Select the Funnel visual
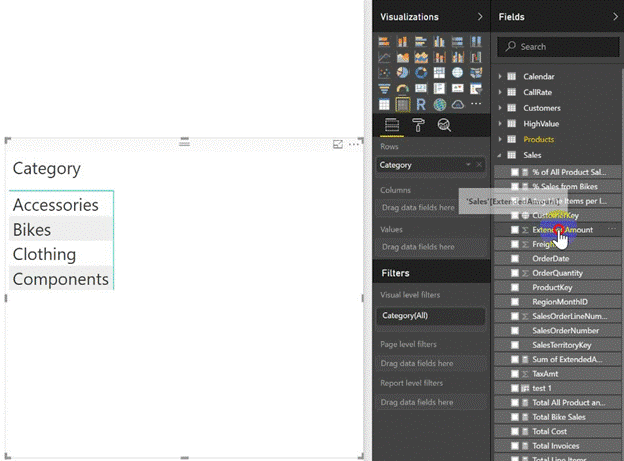624x461 pixels. point(384,88)
